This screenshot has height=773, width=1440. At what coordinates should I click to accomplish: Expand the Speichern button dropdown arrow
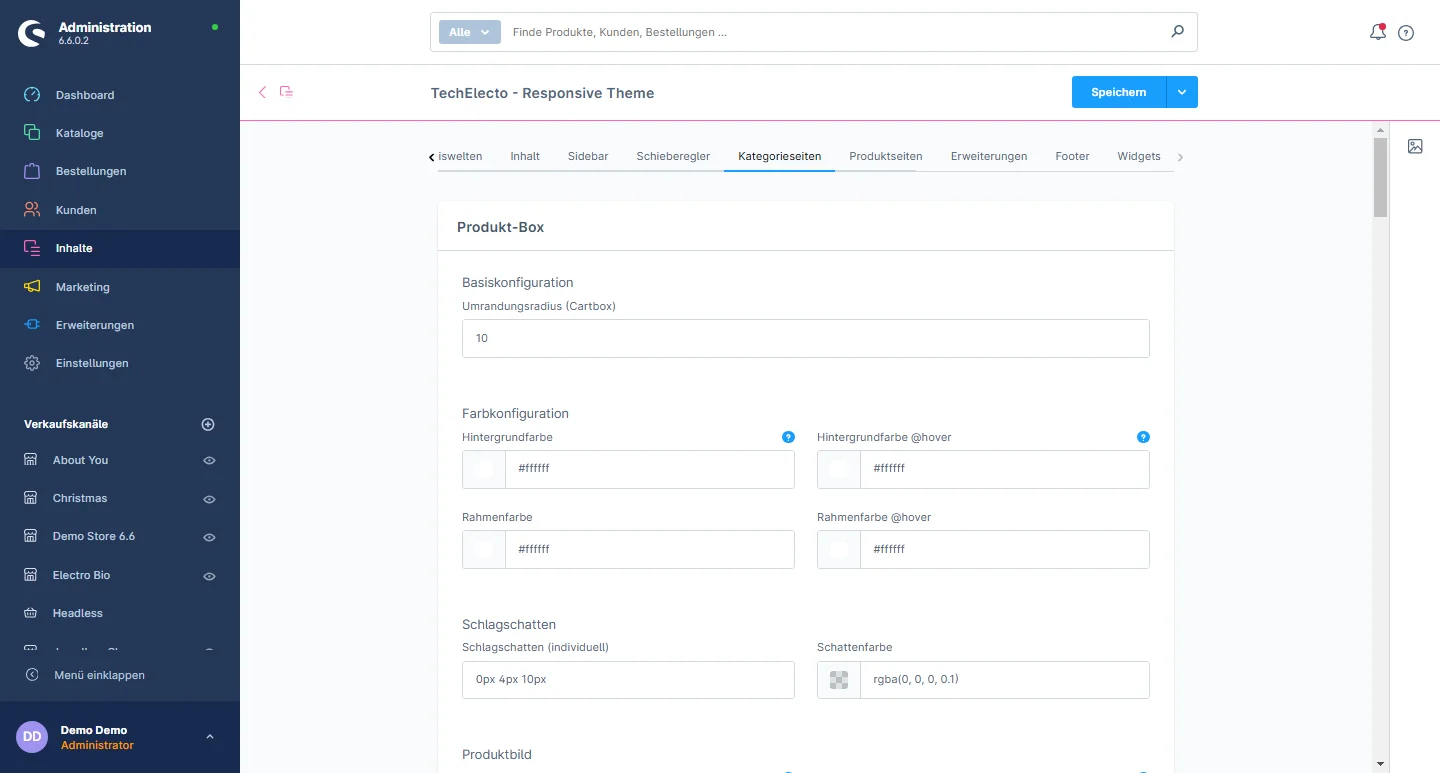(x=1182, y=92)
